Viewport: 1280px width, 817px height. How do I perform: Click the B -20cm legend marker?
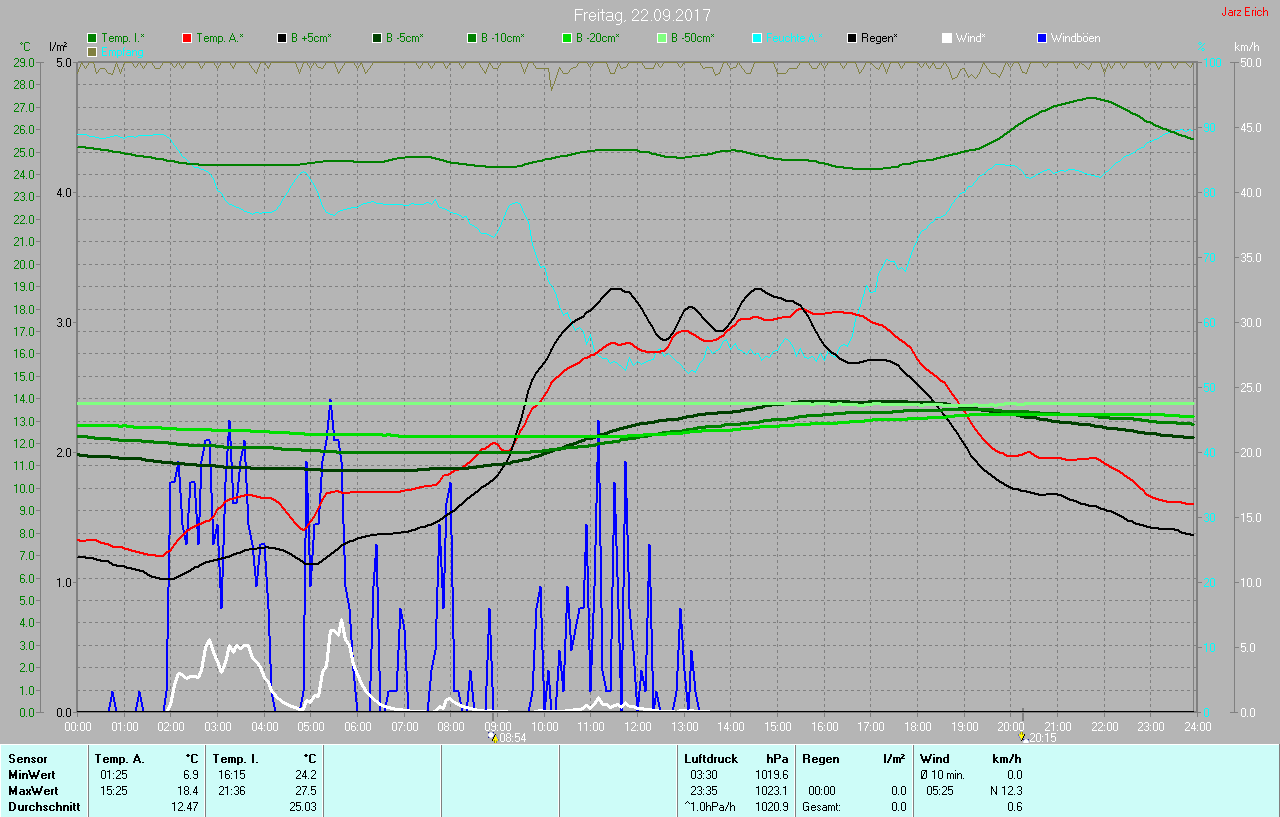point(568,38)
